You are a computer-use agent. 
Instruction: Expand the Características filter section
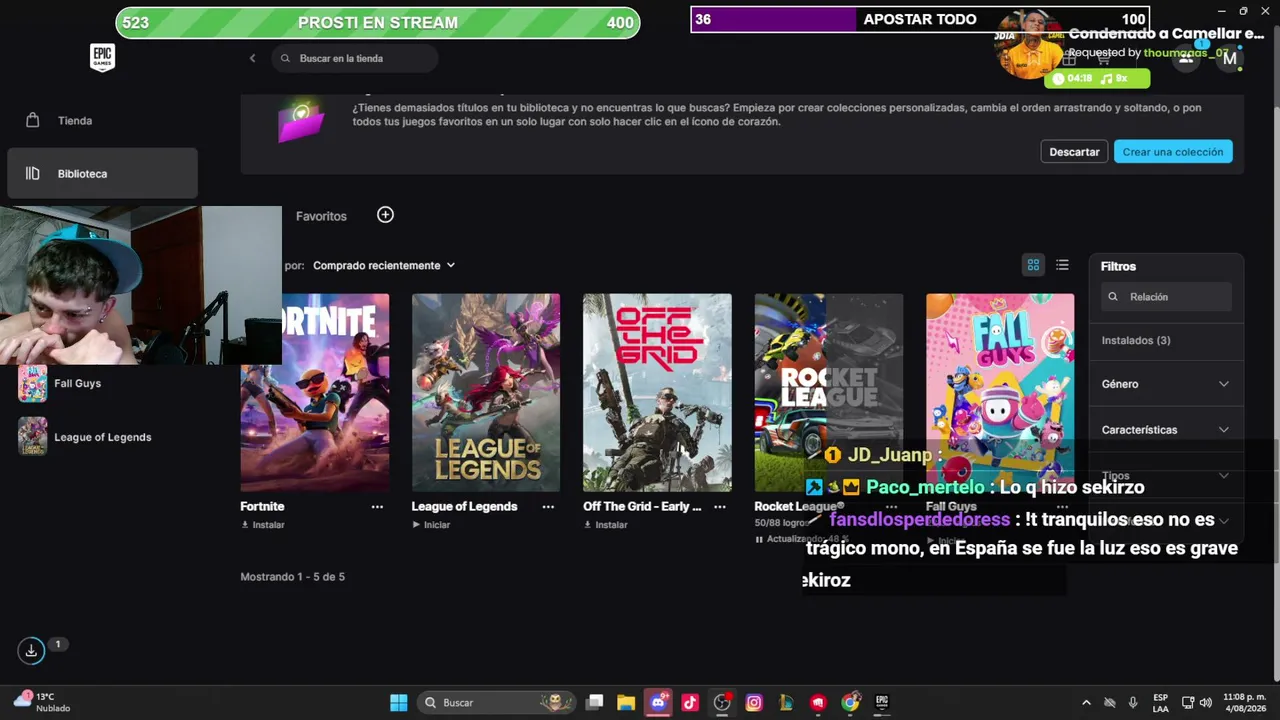tap(1166, 430)
